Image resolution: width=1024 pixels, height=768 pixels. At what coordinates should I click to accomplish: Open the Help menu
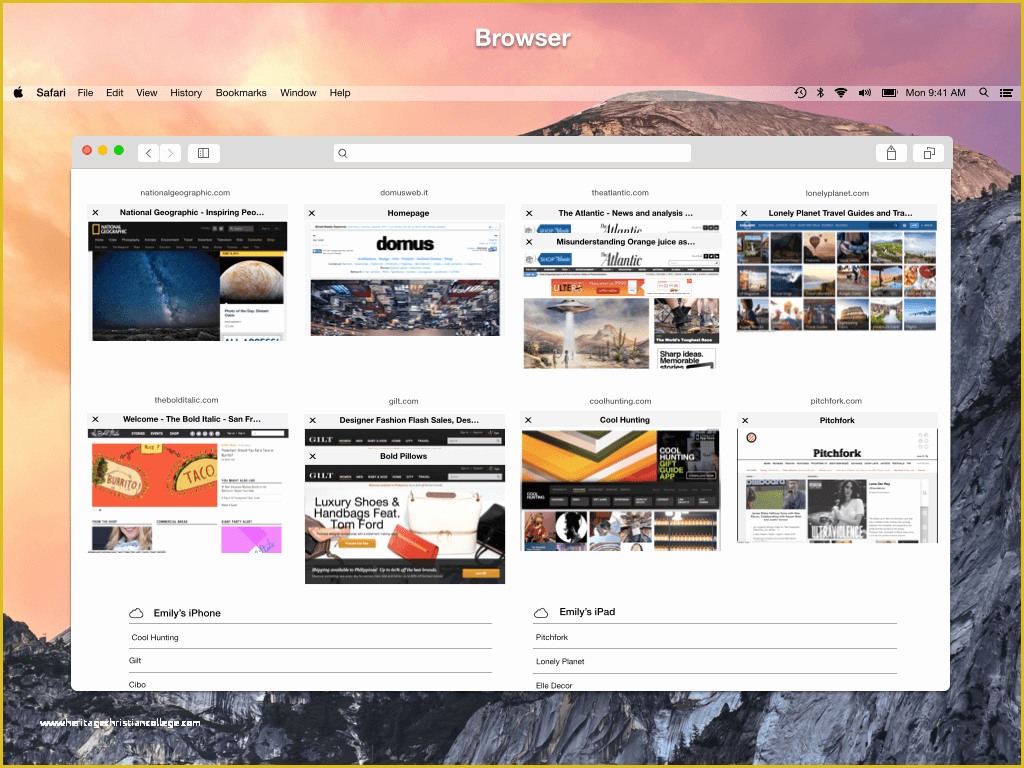coord(340,93)
